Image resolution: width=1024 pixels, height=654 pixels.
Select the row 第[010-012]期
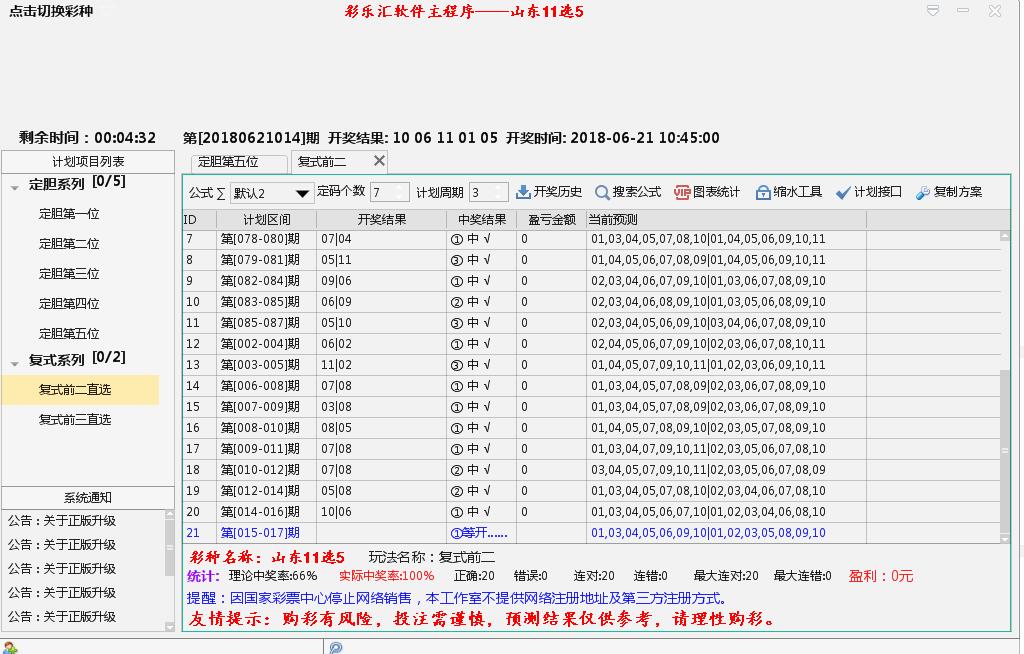(x=591, y=470)
